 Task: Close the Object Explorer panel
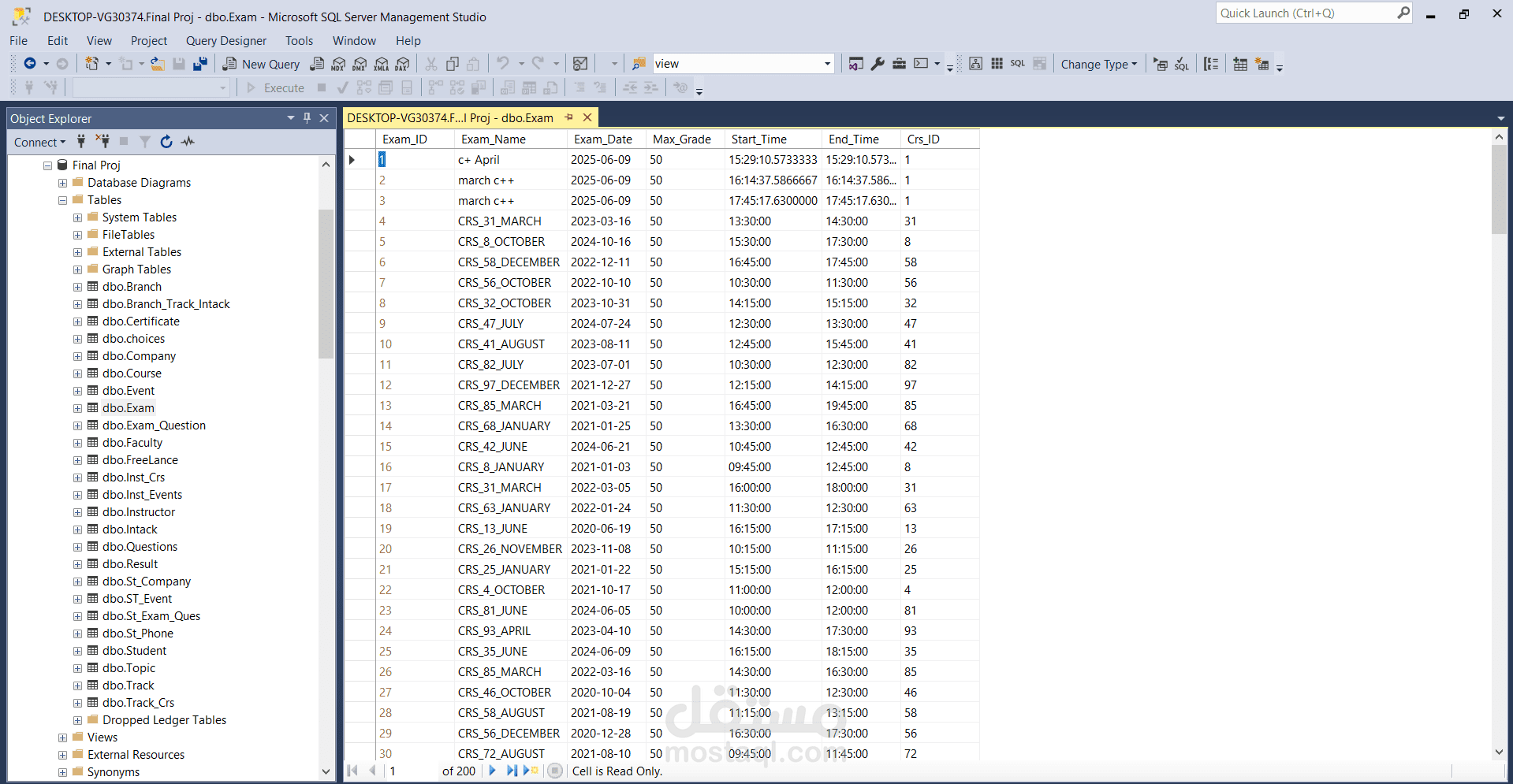[x=324, y=118]
